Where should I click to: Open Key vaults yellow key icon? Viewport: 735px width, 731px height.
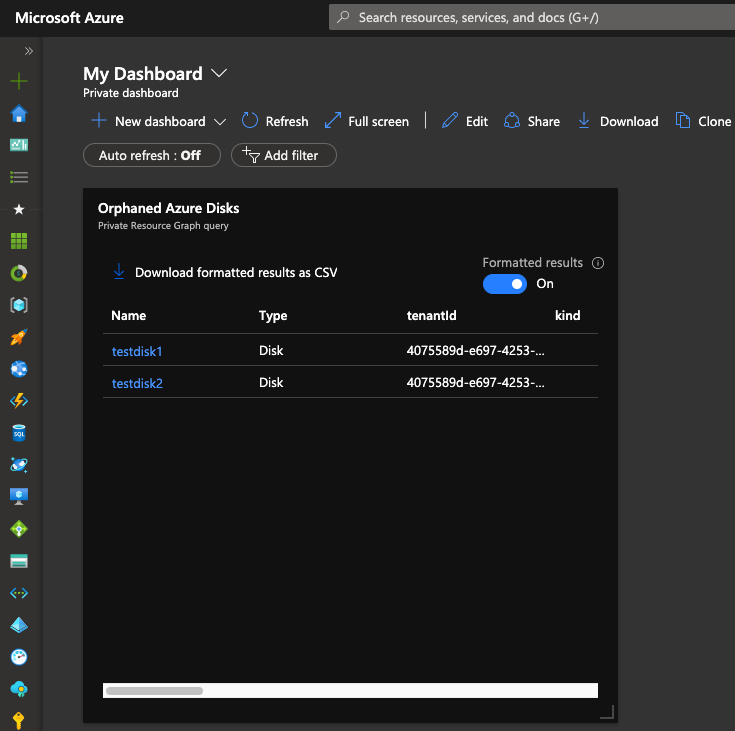(19, 721)
